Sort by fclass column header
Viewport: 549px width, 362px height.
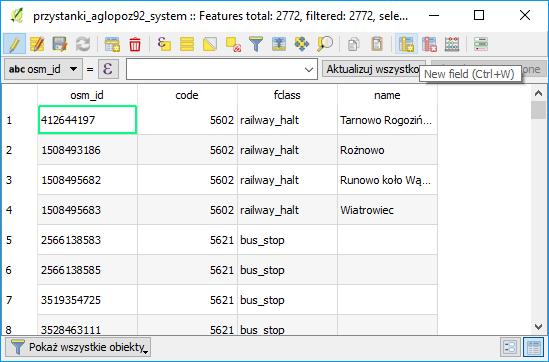point(287,95)
